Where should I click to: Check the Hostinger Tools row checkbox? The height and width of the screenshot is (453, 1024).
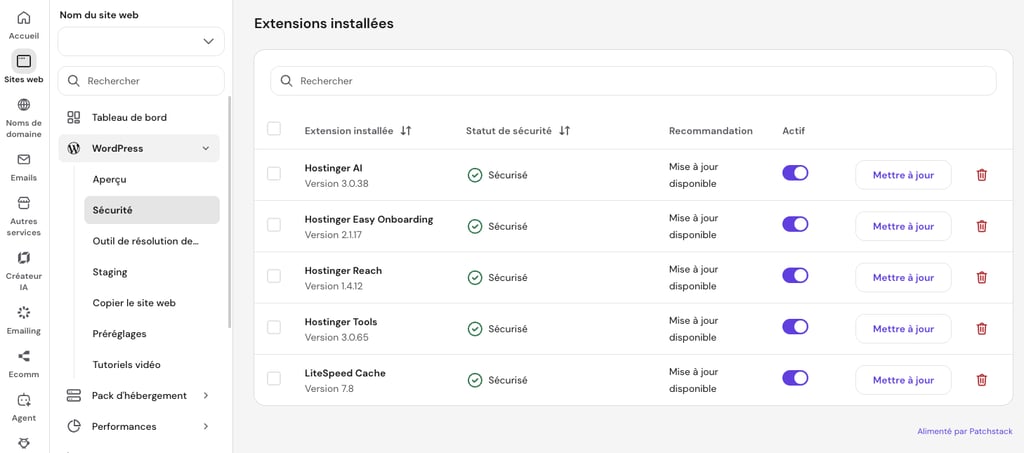(x=274, y=327)
